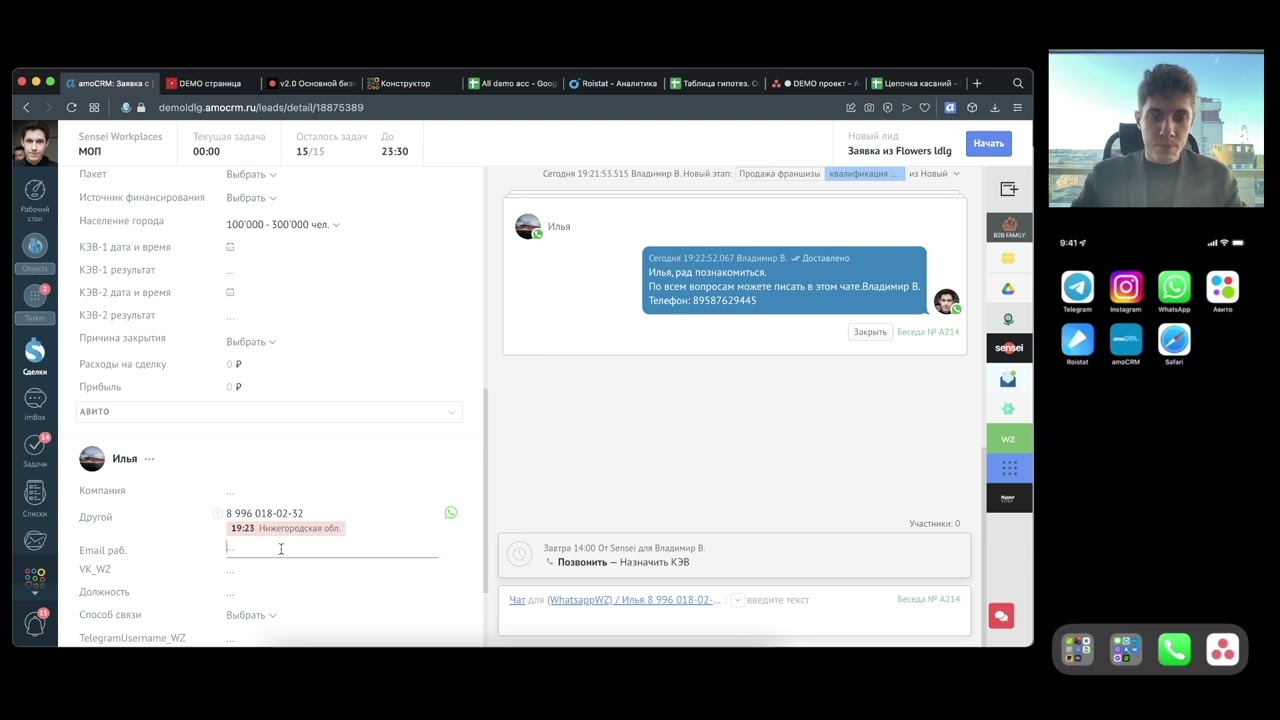Open the WZ green widget
Screen dimensions: 1280x720
pos(1009,439)
